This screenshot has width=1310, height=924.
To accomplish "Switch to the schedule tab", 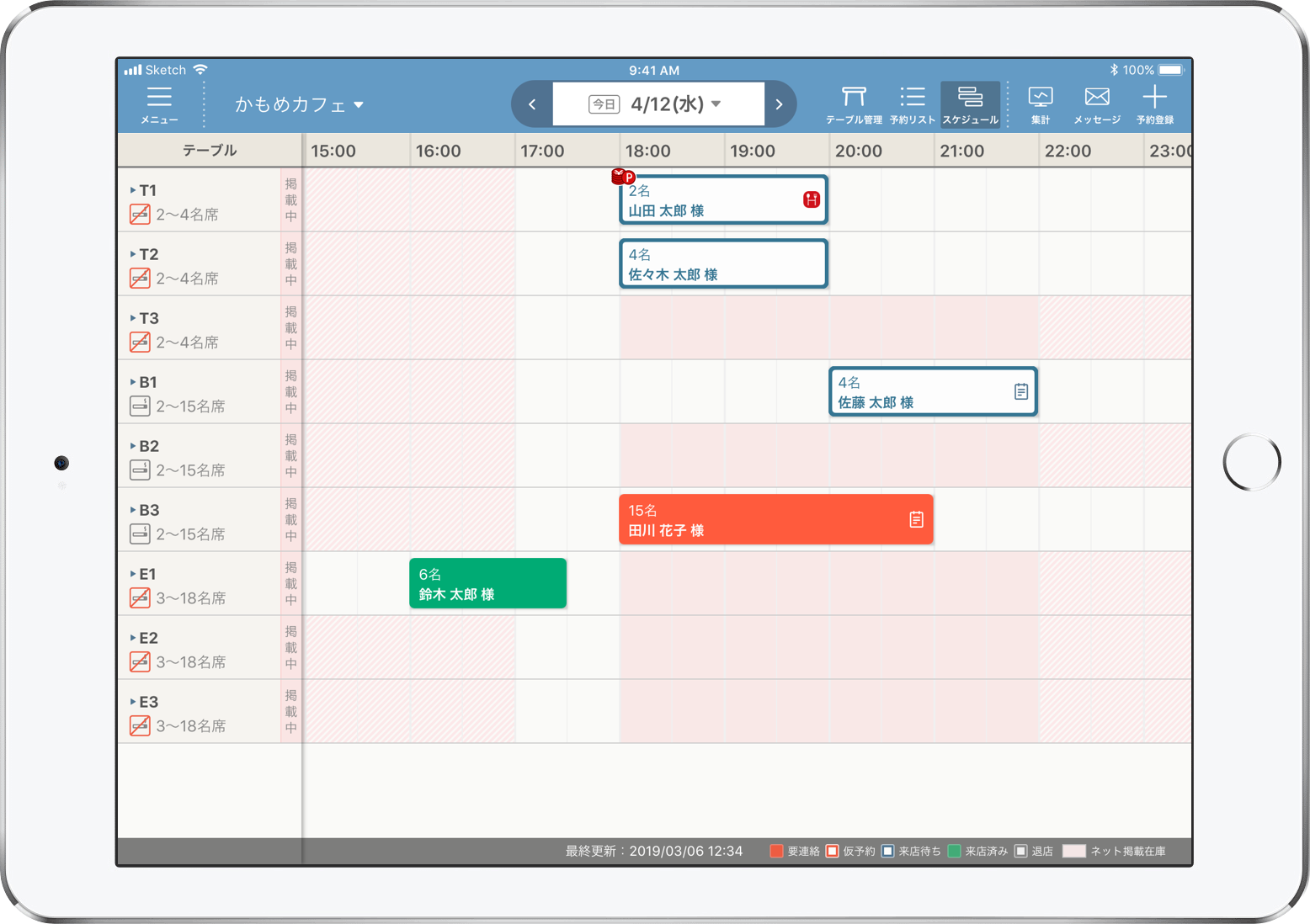I will 970,104.
